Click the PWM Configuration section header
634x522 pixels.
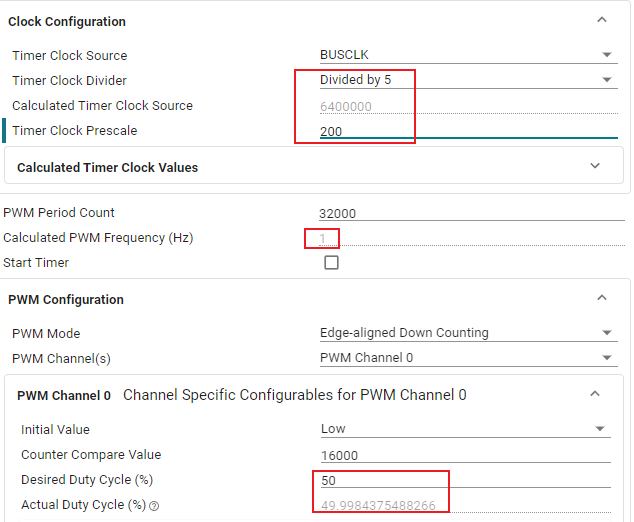[66, 299]
